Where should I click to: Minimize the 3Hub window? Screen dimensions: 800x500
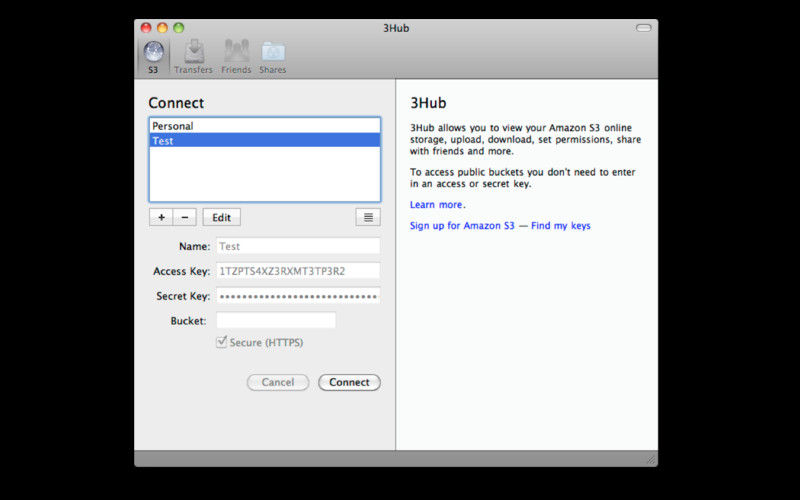pos(162,28)
